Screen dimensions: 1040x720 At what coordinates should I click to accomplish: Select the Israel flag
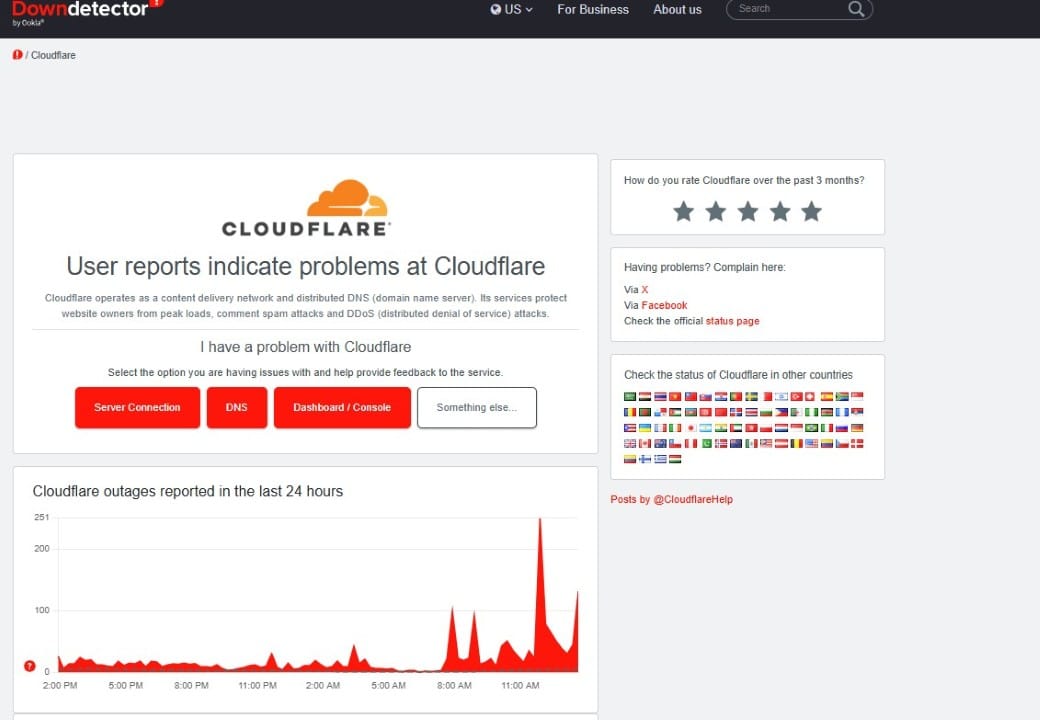781,396
